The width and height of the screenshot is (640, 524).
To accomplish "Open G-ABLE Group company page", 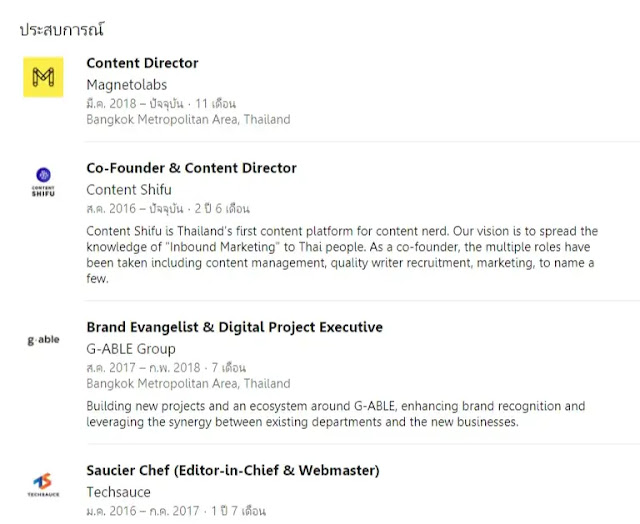I will coord(131,349).
